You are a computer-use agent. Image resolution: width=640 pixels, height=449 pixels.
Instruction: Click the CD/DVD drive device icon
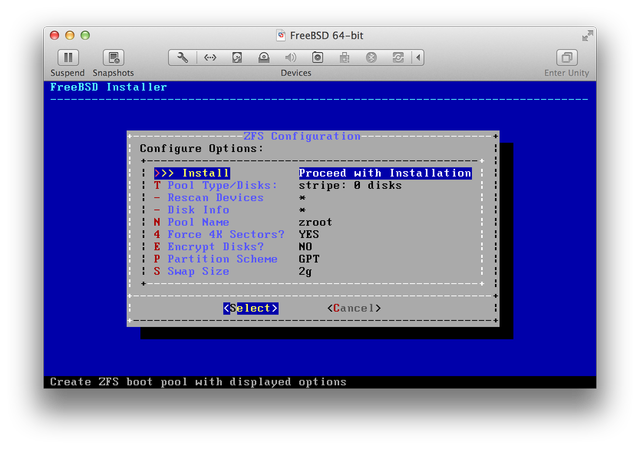coord(264,58)
